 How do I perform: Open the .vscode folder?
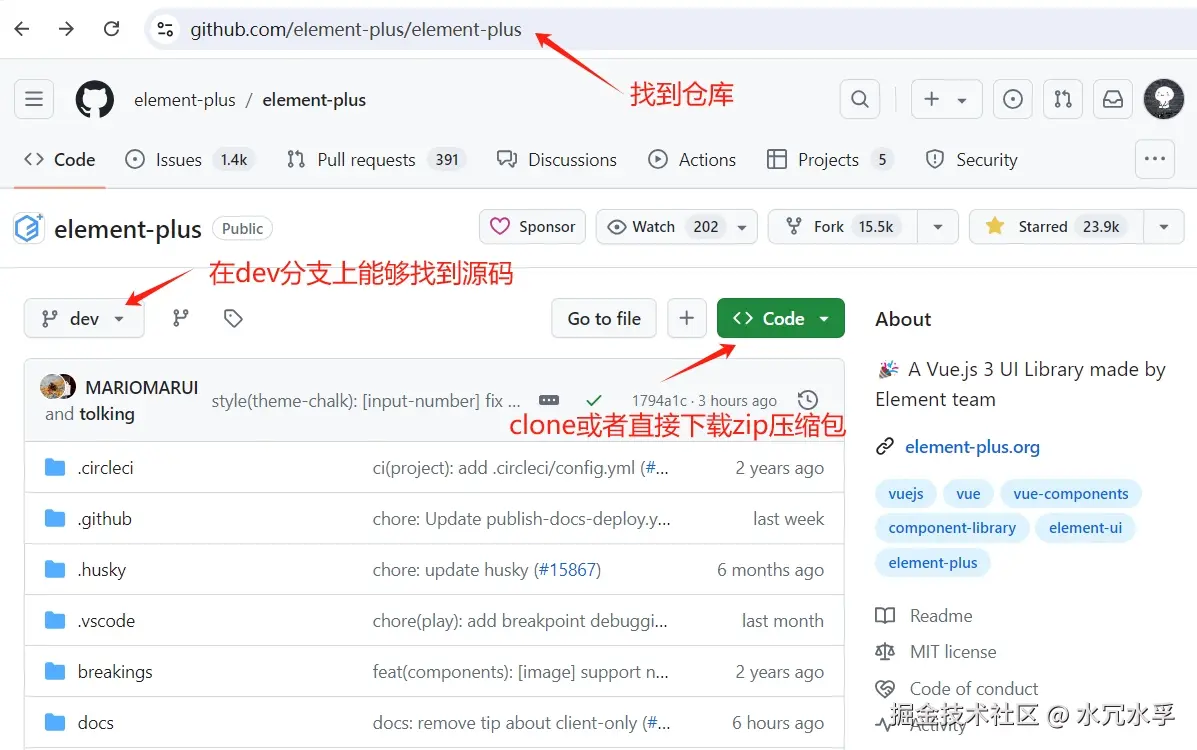[106, 620]
